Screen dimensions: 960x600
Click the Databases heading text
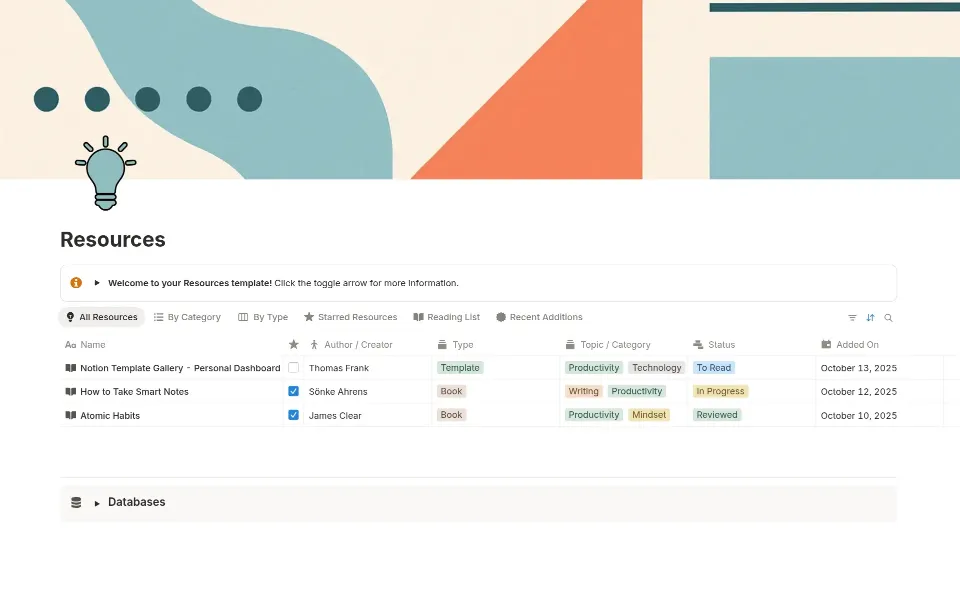137,502
